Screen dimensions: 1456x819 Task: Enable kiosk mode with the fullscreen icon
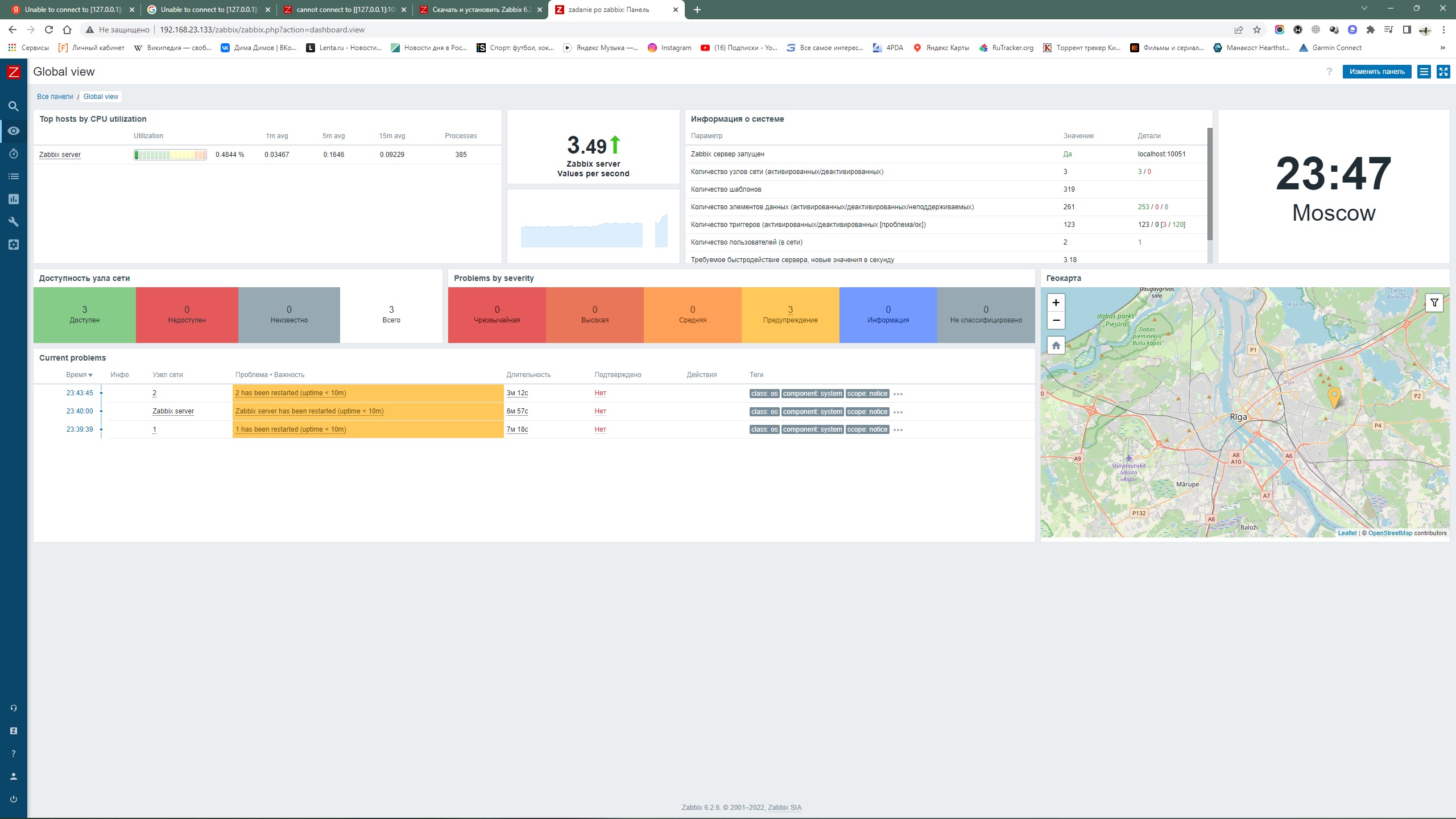coord(1444,72)
